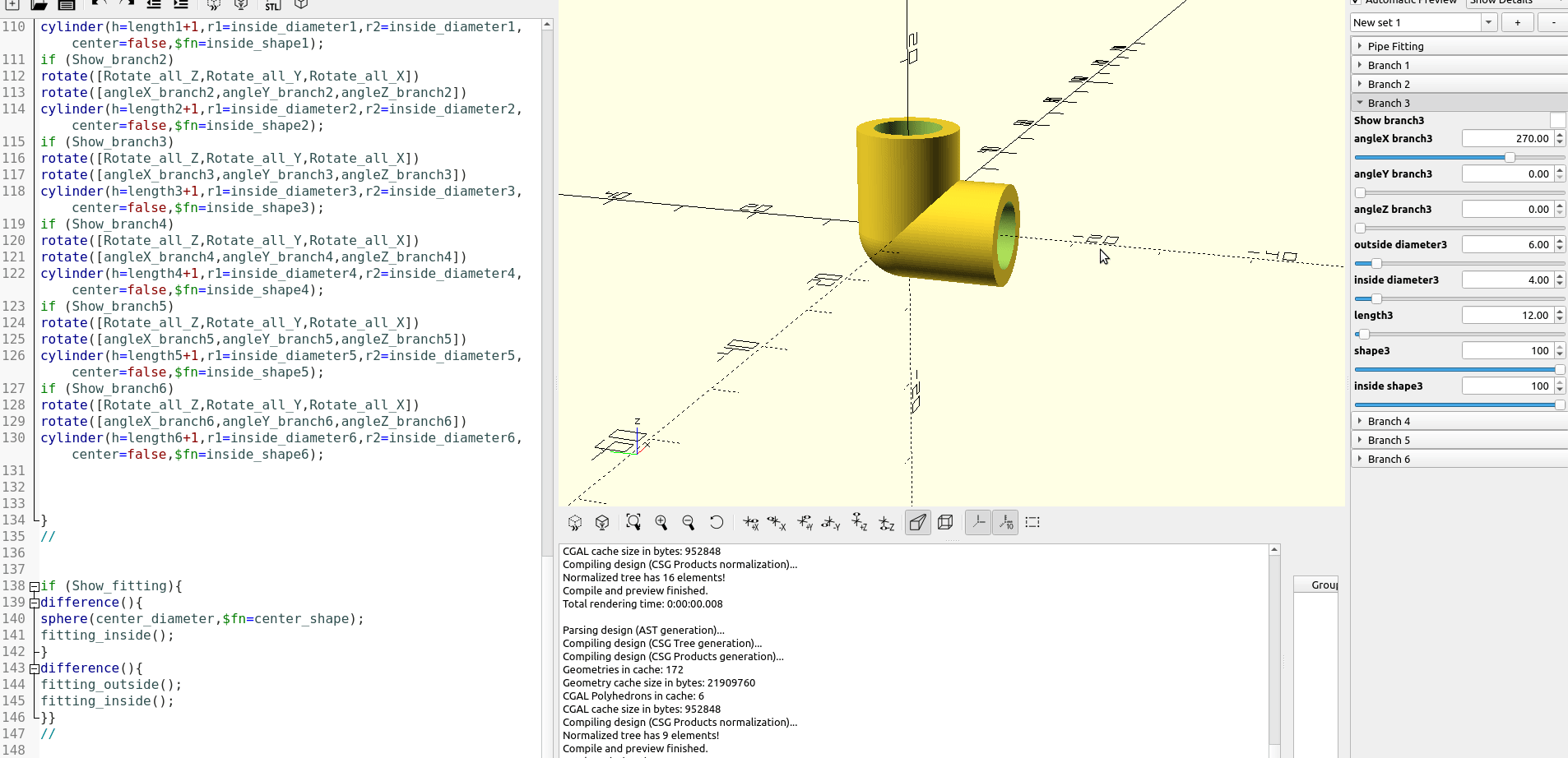Open an existing file
This screenshot has height=758, width=1568.
point(38,5)
